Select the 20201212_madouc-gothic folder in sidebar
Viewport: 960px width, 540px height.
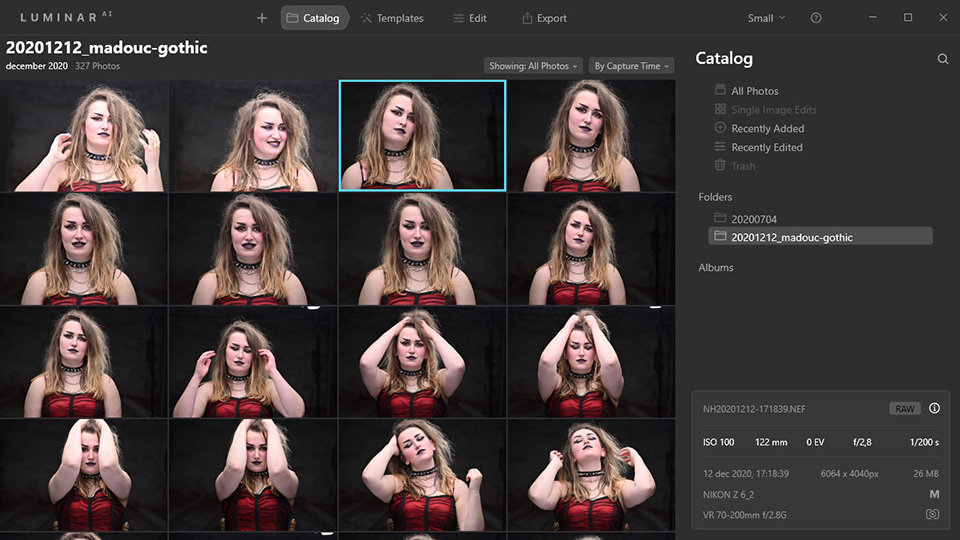coord(820,236)
